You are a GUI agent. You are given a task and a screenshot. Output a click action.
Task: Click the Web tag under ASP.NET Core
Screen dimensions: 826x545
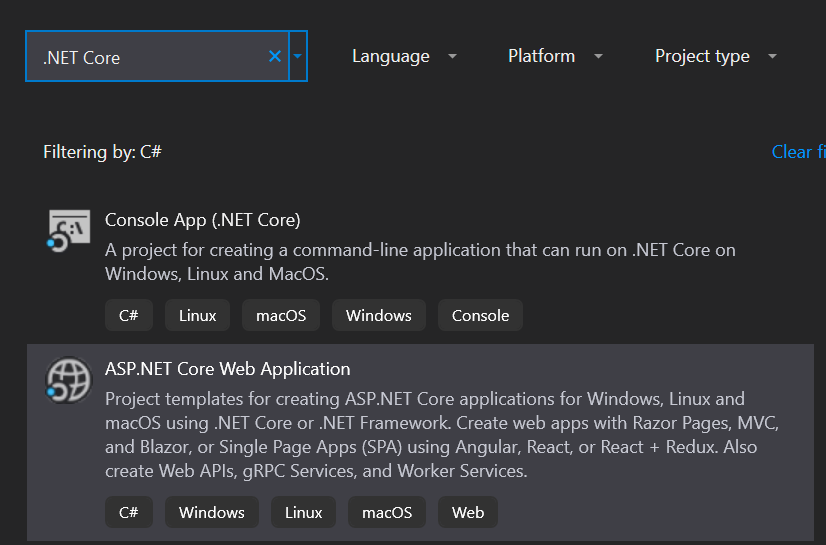click(467, 513)
